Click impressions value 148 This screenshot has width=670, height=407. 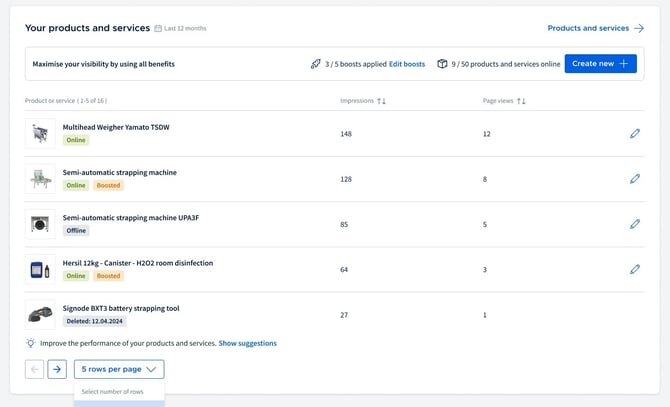pyautogui.click(x=346, y=134)
